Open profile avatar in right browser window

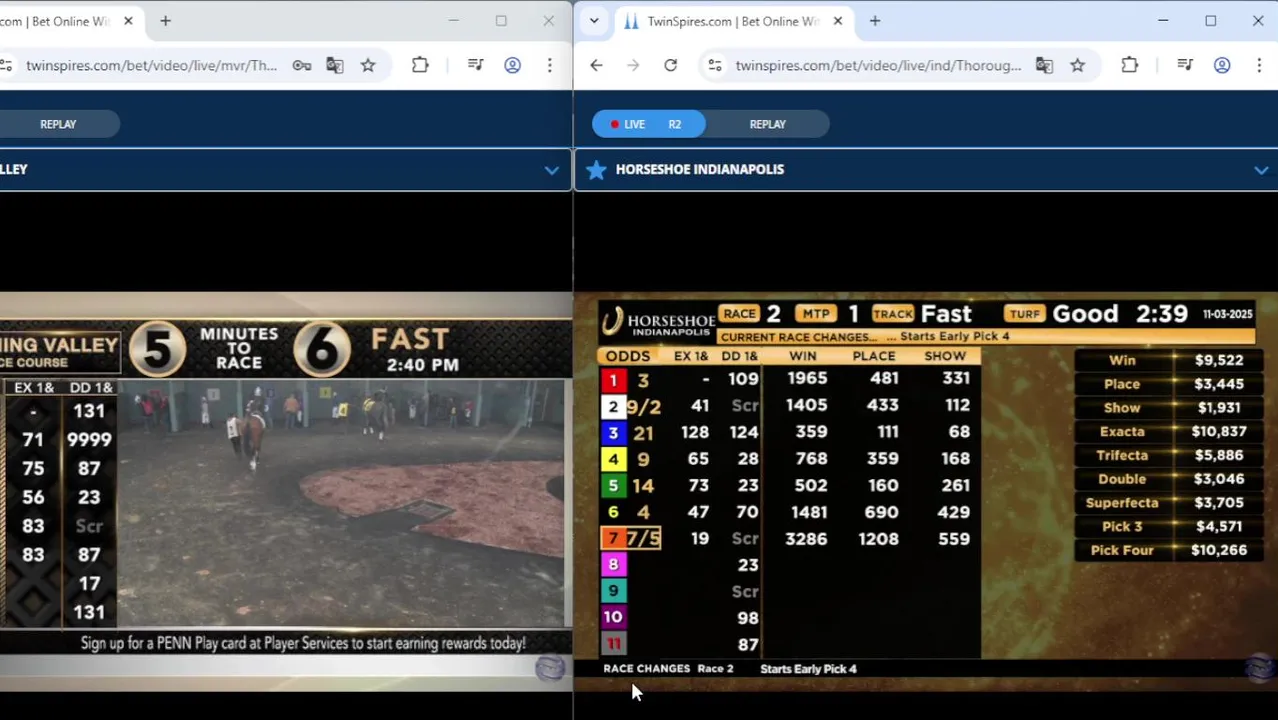tap(1222, 65)
